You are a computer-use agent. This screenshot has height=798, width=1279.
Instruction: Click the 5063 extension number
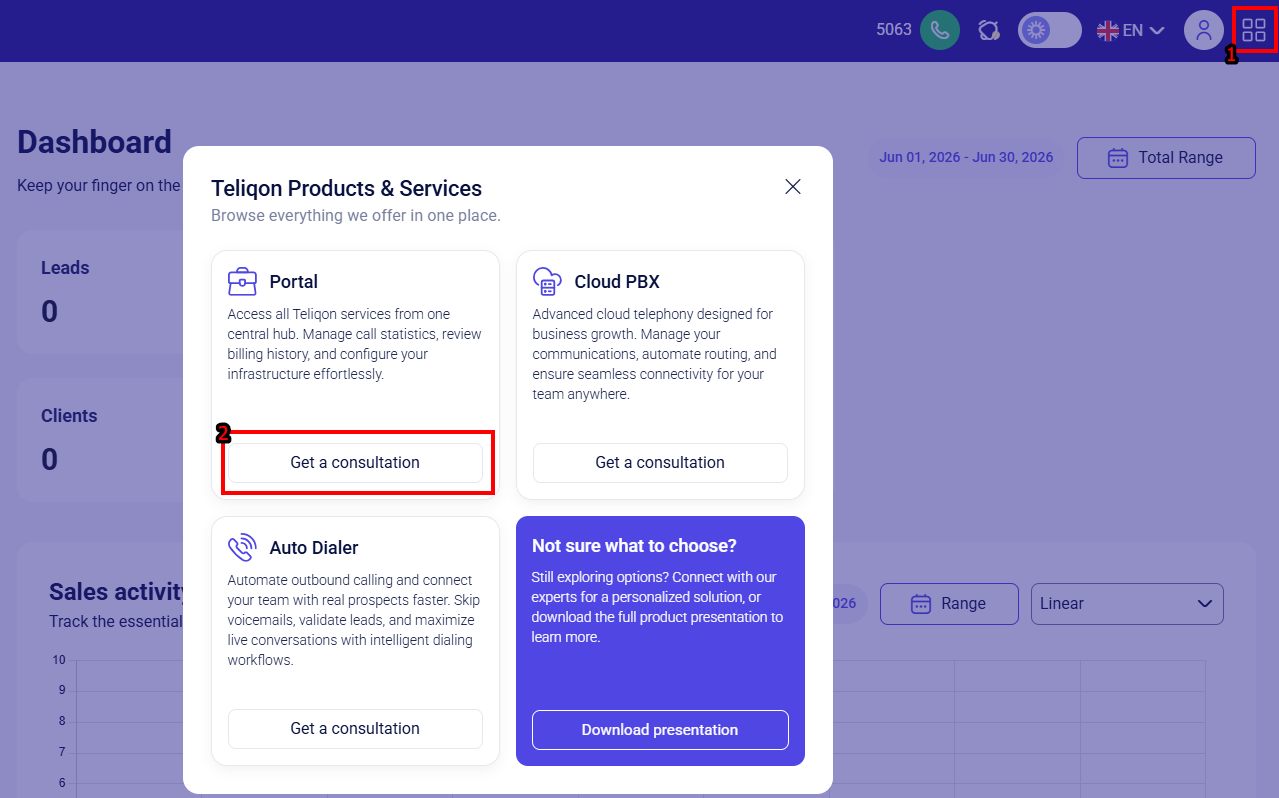tap(894, 30)
